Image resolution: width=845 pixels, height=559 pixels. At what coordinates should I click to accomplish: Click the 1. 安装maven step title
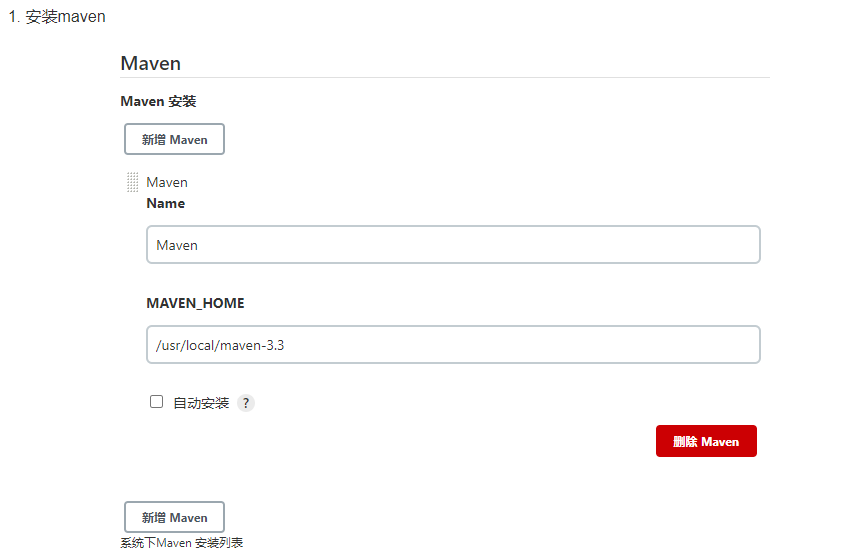57,17
